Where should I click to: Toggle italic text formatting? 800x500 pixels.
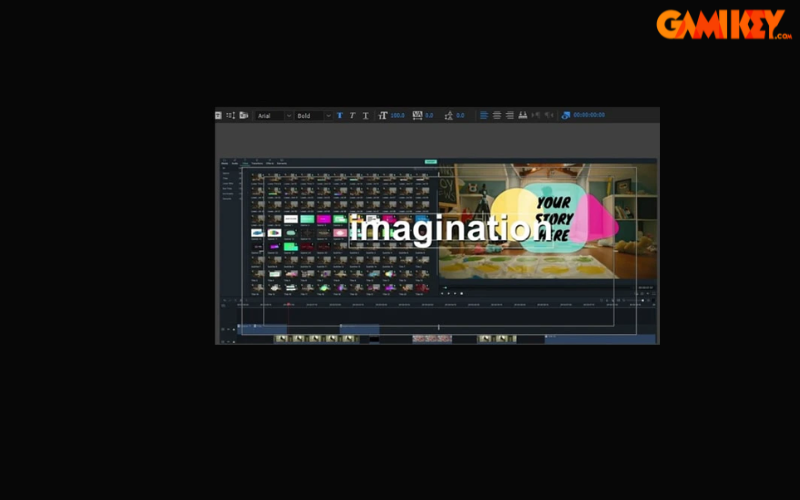coord(353,116)
